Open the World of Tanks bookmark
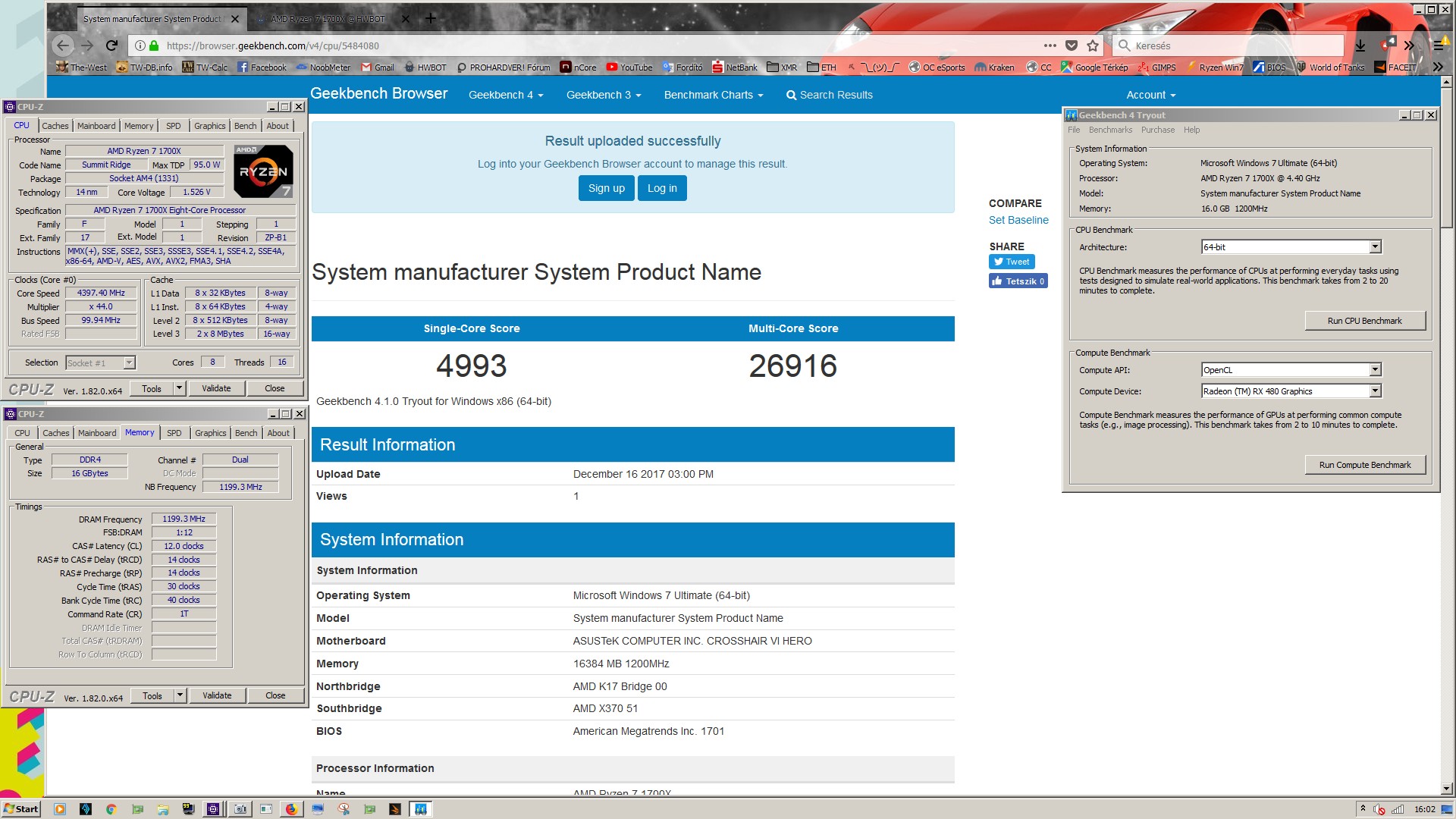The image size is (1456, 819). tap(1330, 67)
